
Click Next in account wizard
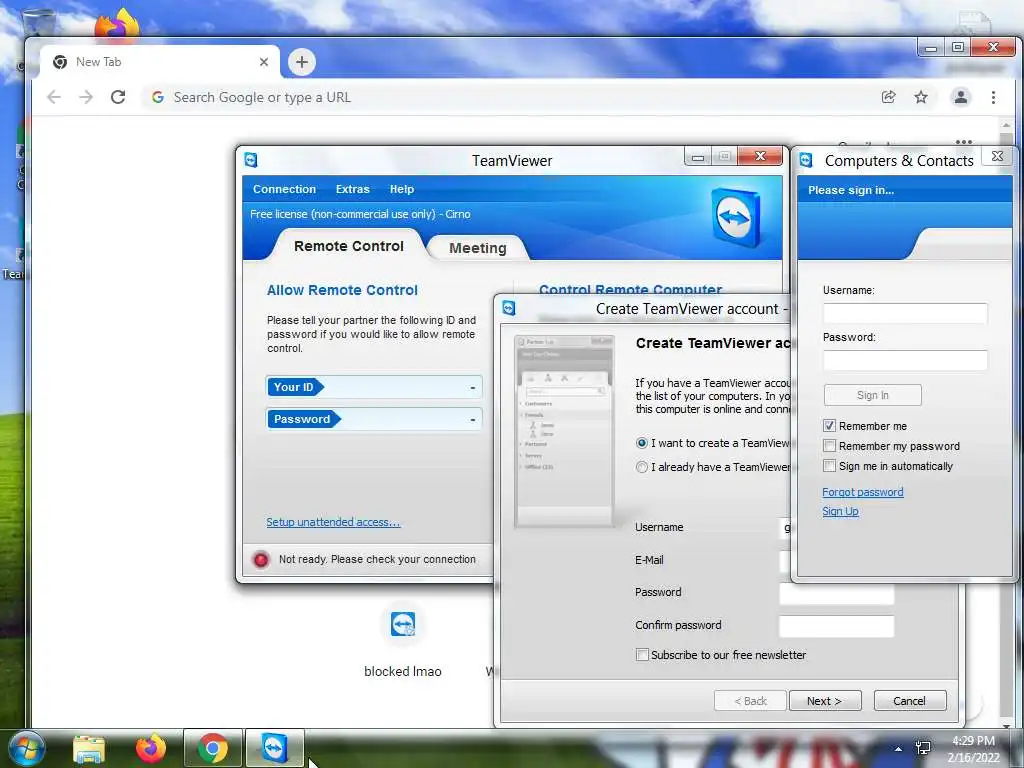click(825, 701)
